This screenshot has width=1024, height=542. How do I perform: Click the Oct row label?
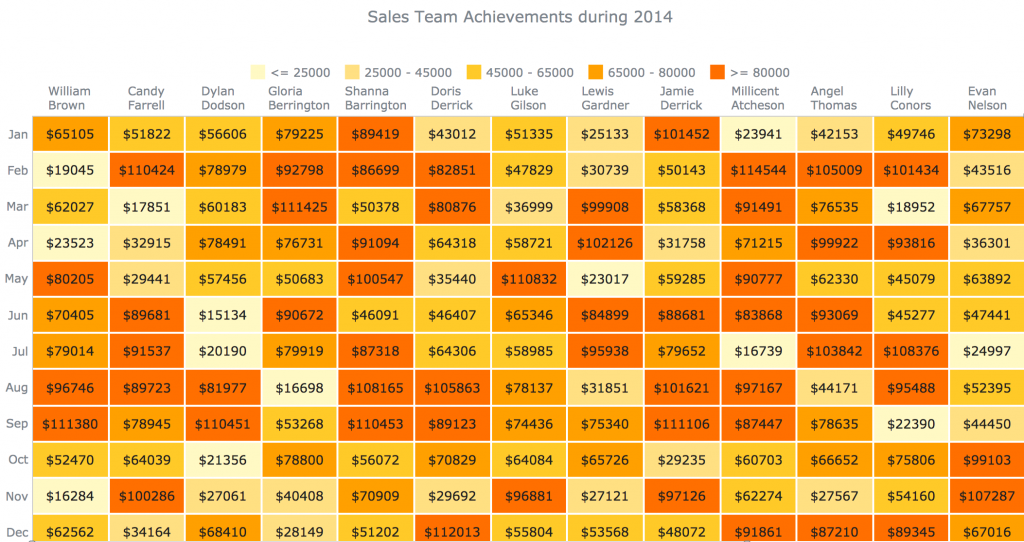click(x=18, y=460)
